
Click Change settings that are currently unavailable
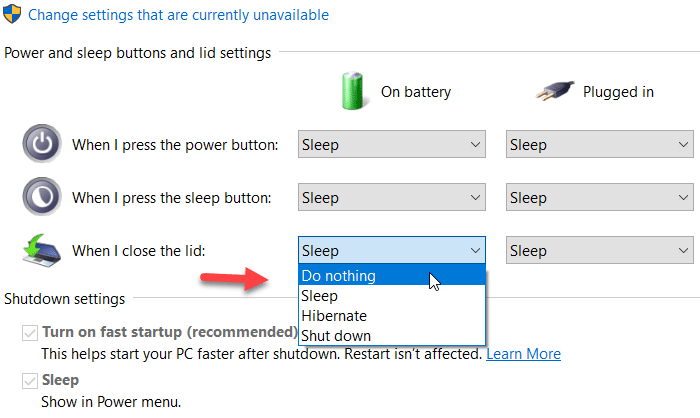[178, 15]
